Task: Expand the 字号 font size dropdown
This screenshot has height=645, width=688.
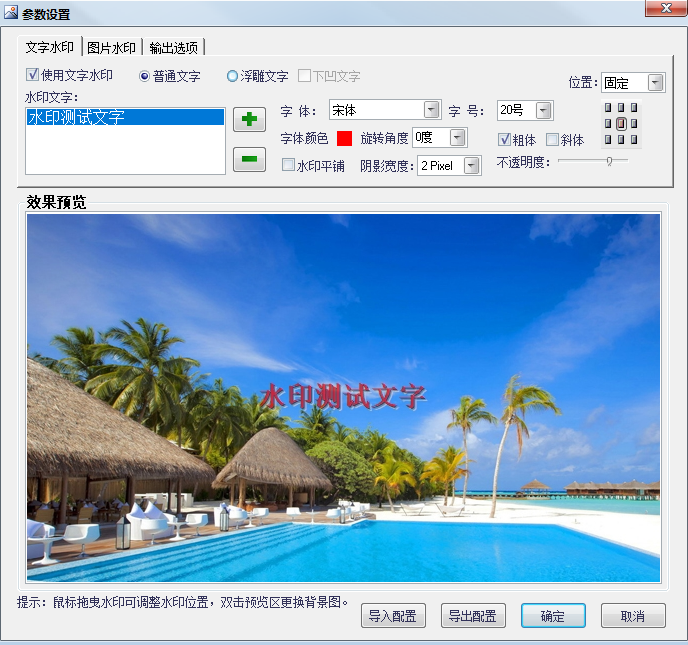Action: coord(543,110)
